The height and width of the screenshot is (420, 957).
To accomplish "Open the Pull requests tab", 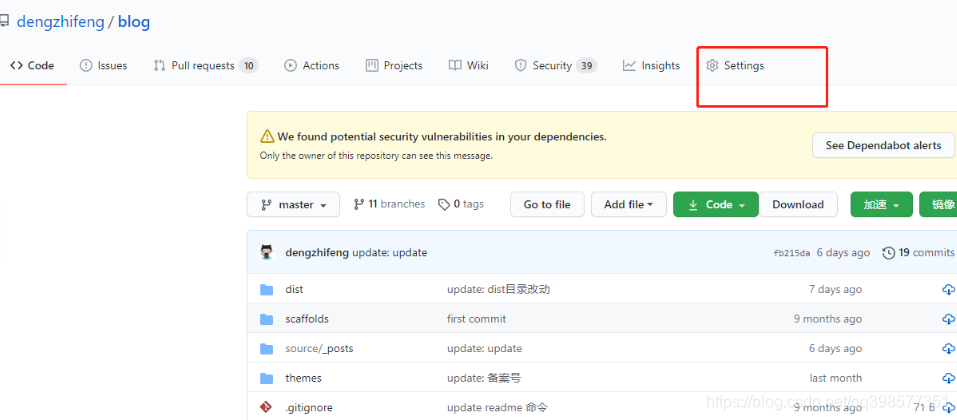I will [x=206, y=65].
